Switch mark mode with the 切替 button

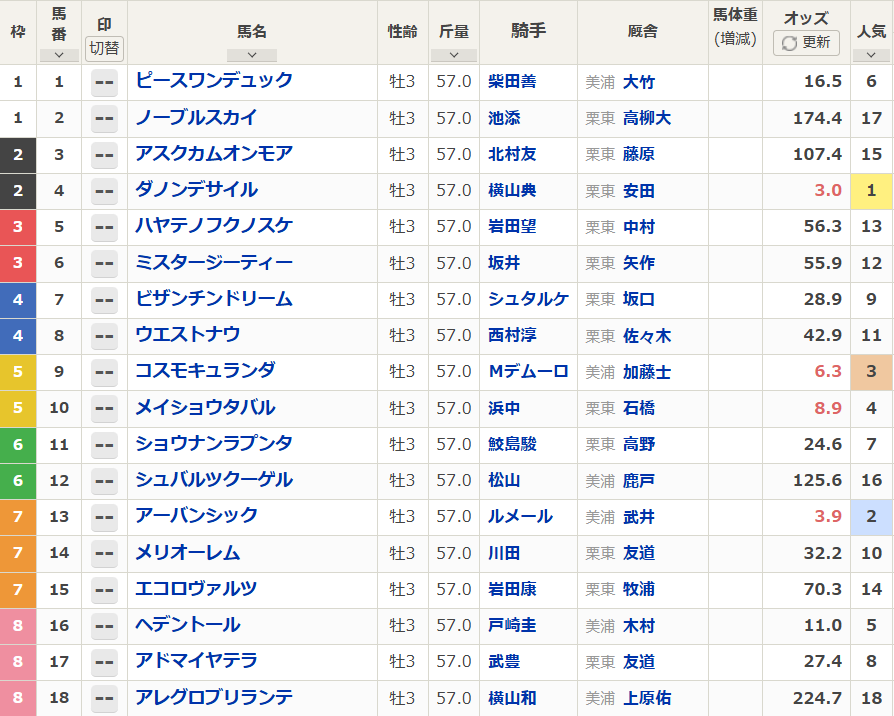tap(104, 48)
